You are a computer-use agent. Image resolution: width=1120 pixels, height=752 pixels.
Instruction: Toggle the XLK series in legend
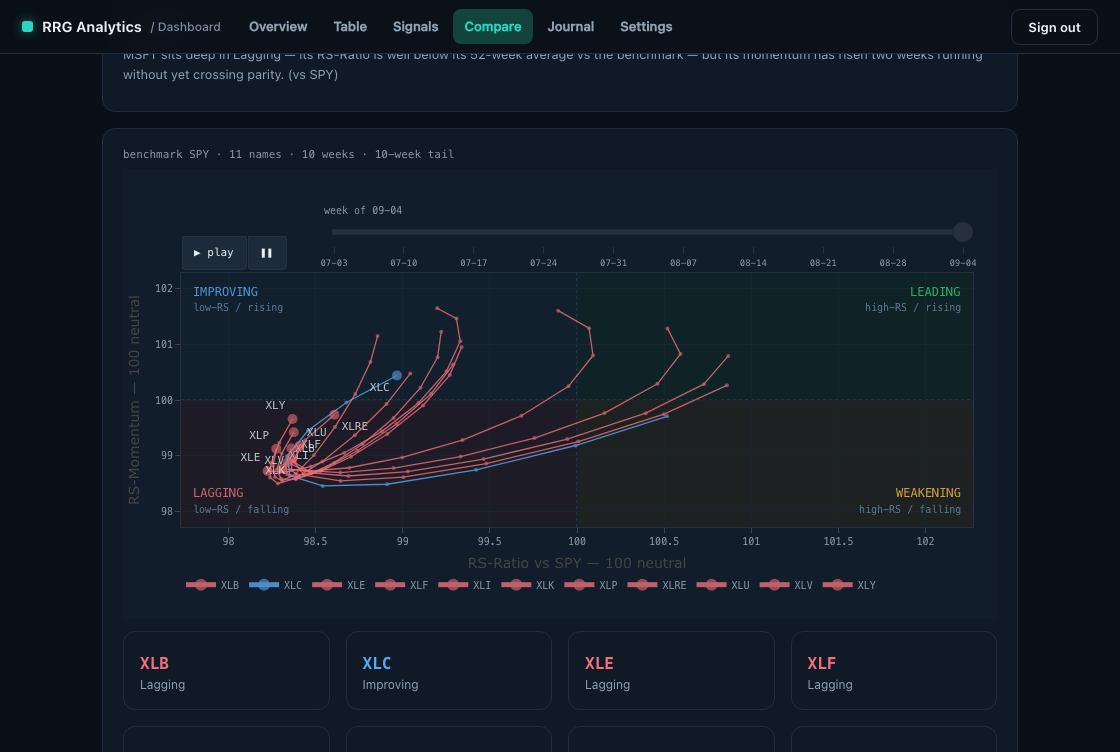(x=529, y=585)
